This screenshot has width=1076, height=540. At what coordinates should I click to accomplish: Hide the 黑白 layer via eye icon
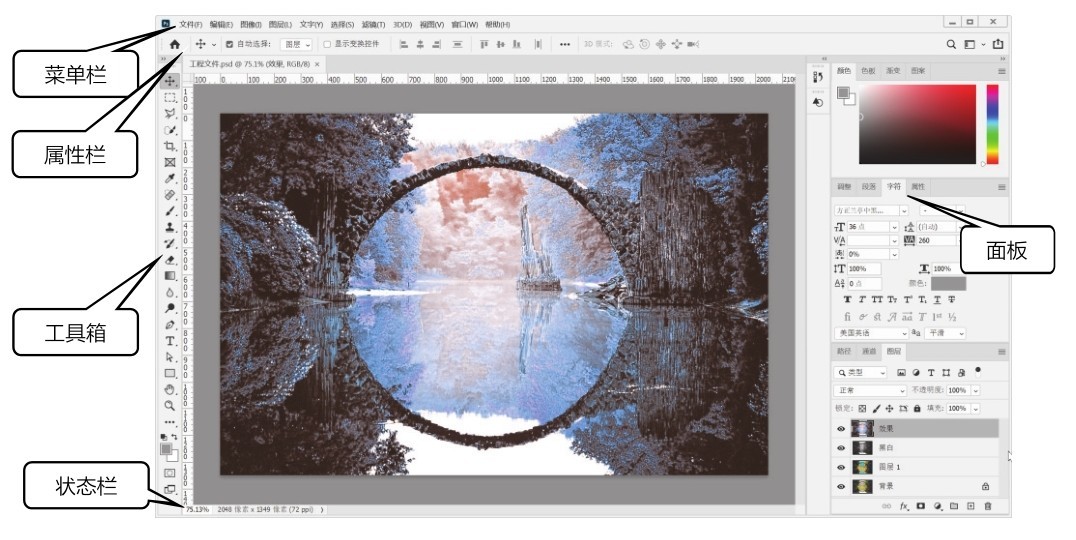[x=841, y=448]
